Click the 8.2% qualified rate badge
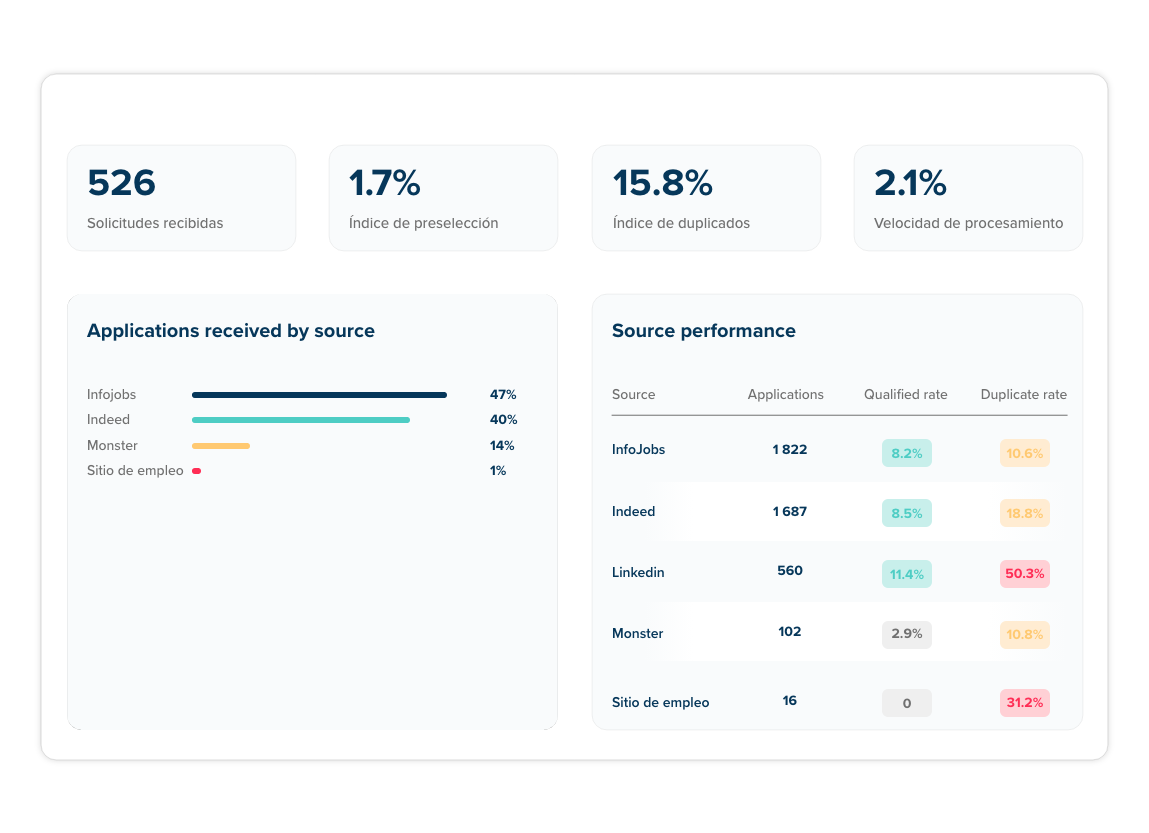This screenshot has width=1149, height=833. 906,453
